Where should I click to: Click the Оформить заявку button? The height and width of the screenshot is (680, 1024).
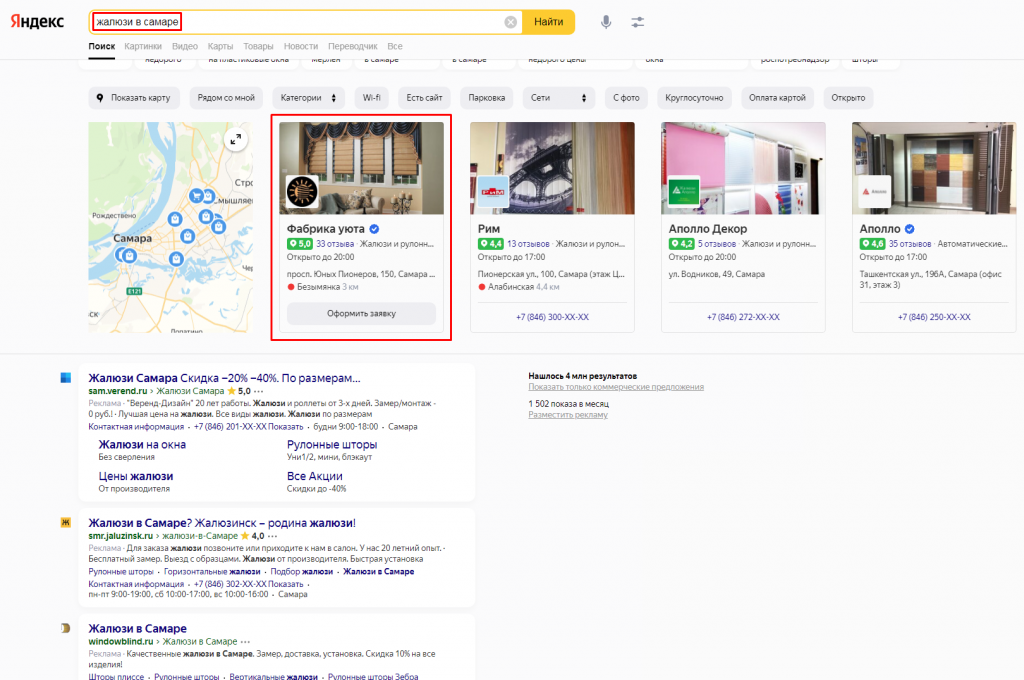tap(361, 314)
